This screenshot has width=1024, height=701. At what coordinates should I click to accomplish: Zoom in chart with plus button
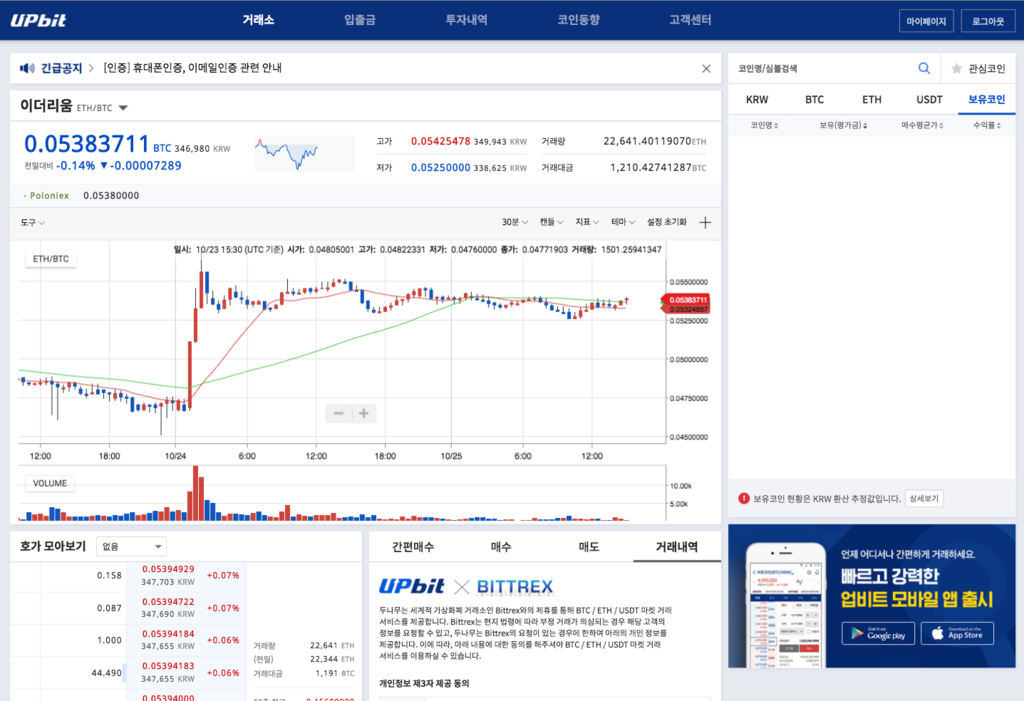click(x=364, y=414)
